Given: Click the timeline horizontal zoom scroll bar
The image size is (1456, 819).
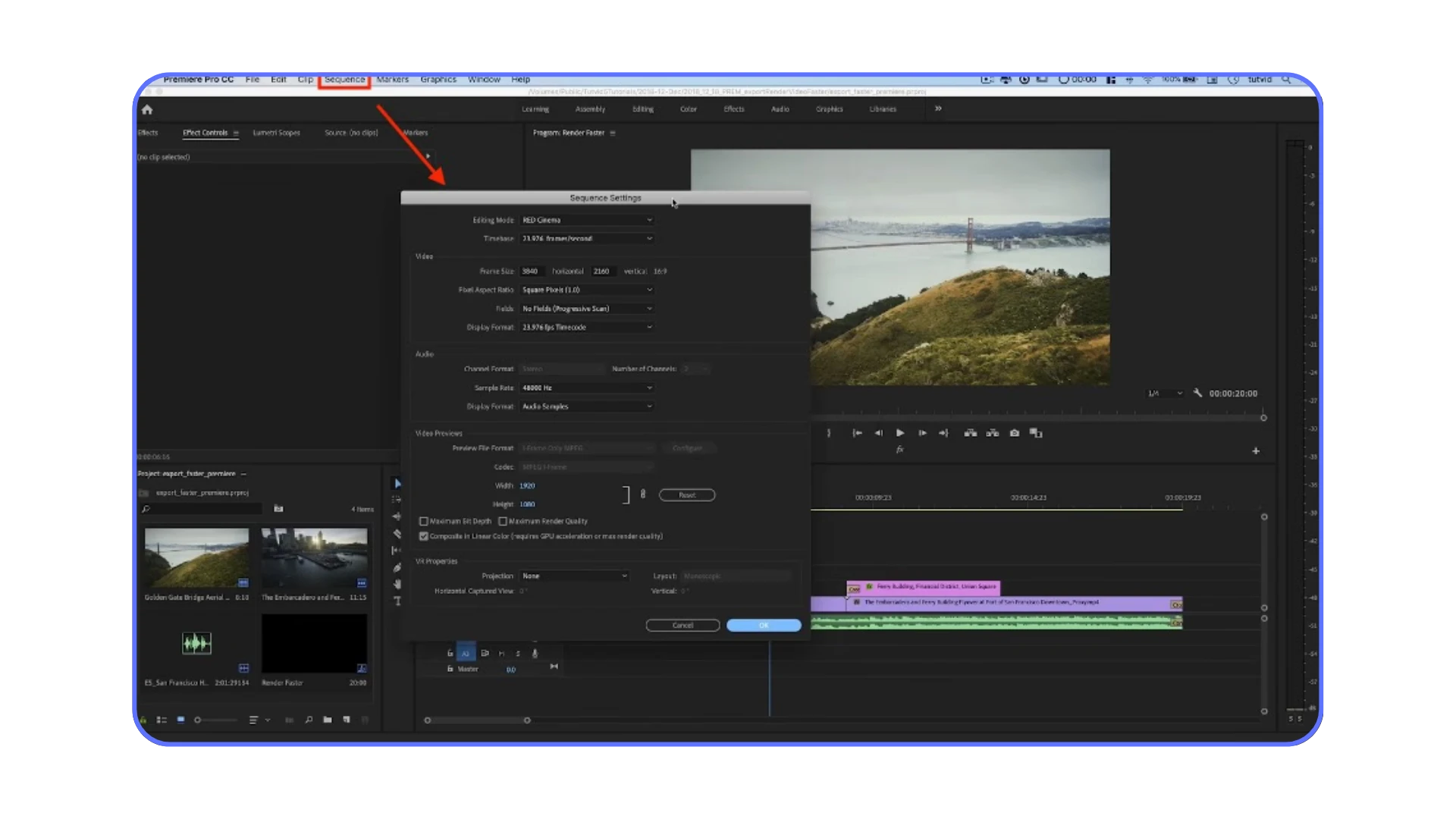Looking at the screenshot, I should click(x=477, y=720).
